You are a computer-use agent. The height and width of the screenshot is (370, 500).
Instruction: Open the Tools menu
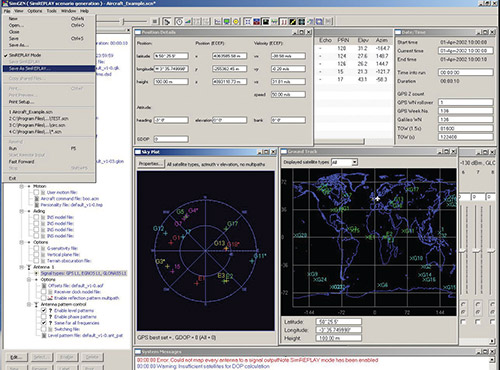[51, 11]
